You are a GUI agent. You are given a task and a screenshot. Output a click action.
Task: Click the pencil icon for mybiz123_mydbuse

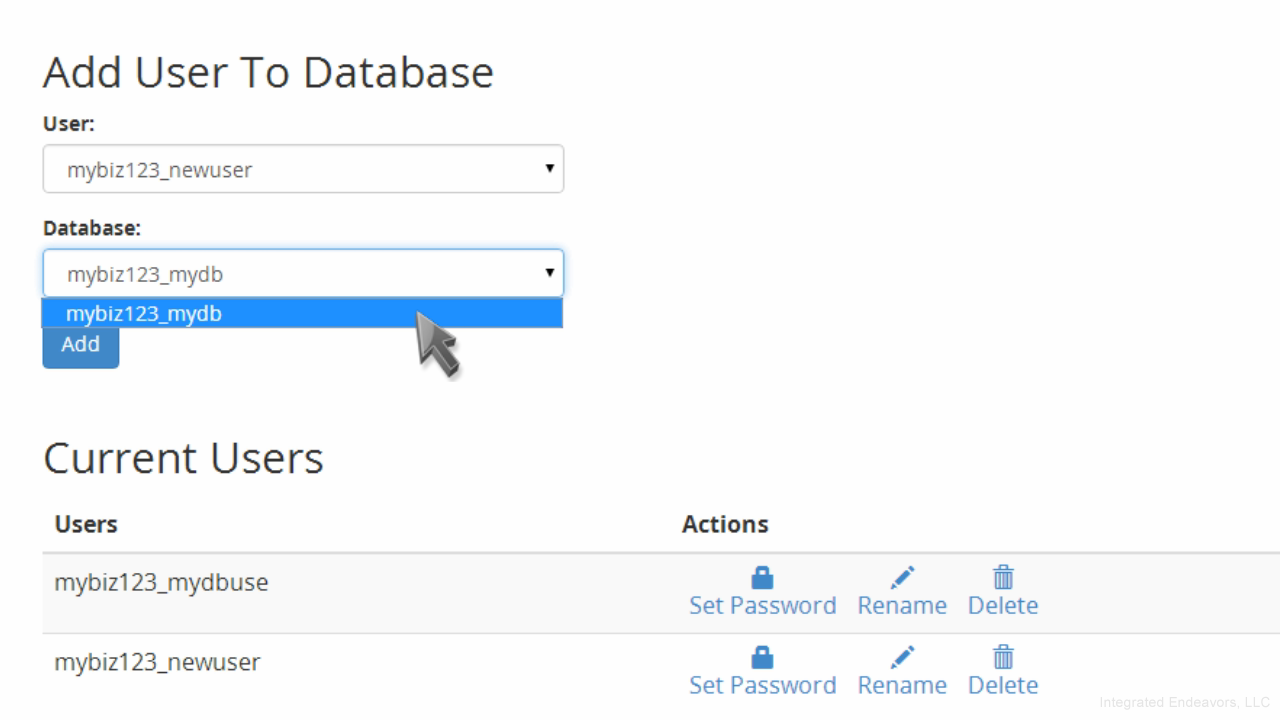coord(902,578)
